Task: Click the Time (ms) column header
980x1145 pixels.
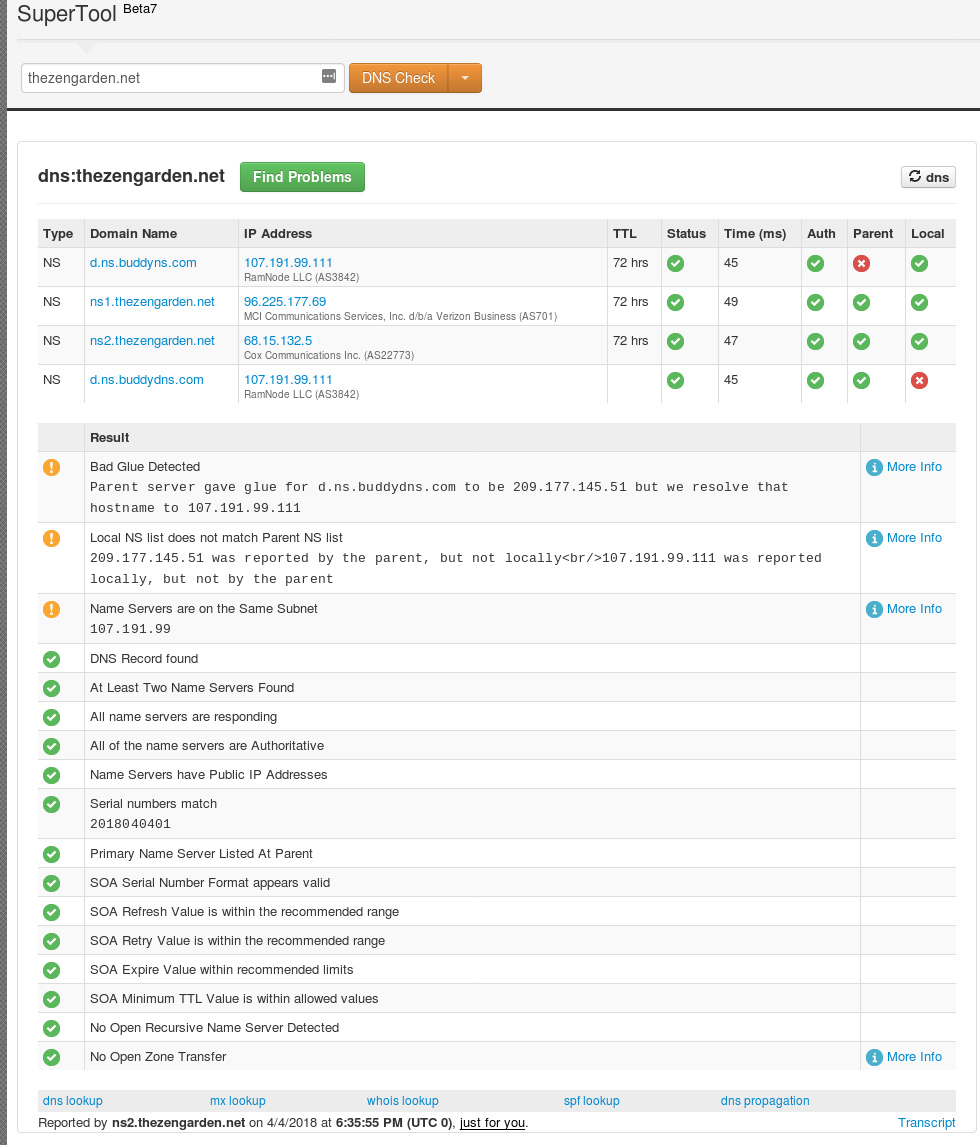Action: pyautogui.click(x=755, y=234)
